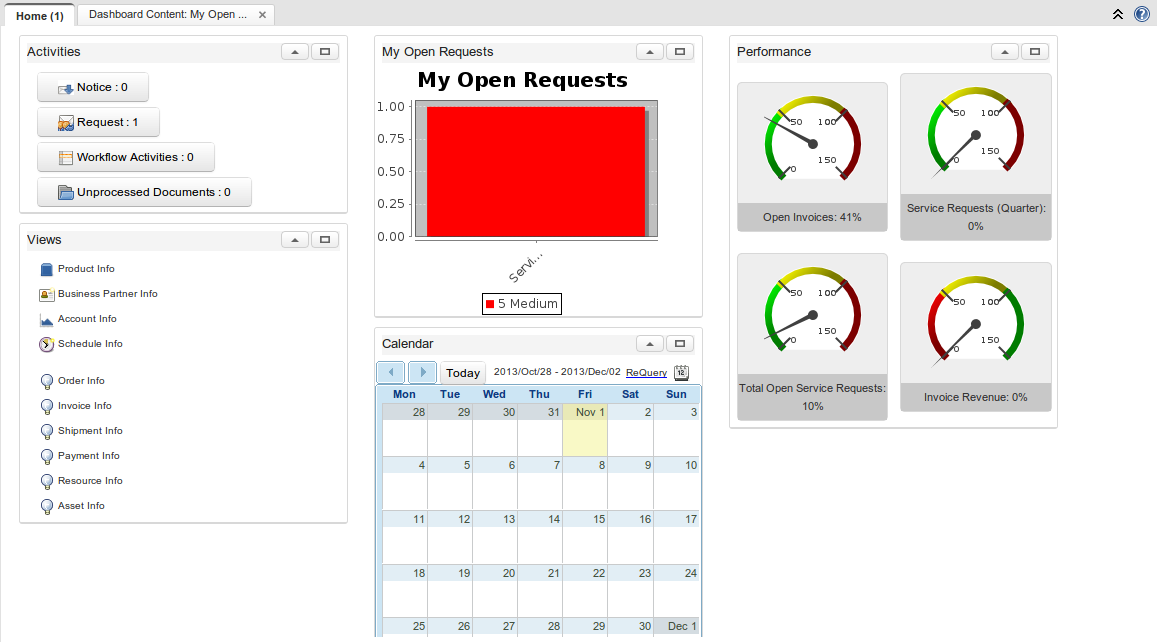This screenshot has width=1157, height=642.
Task: Click the red 5 Medium legend swatch
Action: [x=489, y=303]
